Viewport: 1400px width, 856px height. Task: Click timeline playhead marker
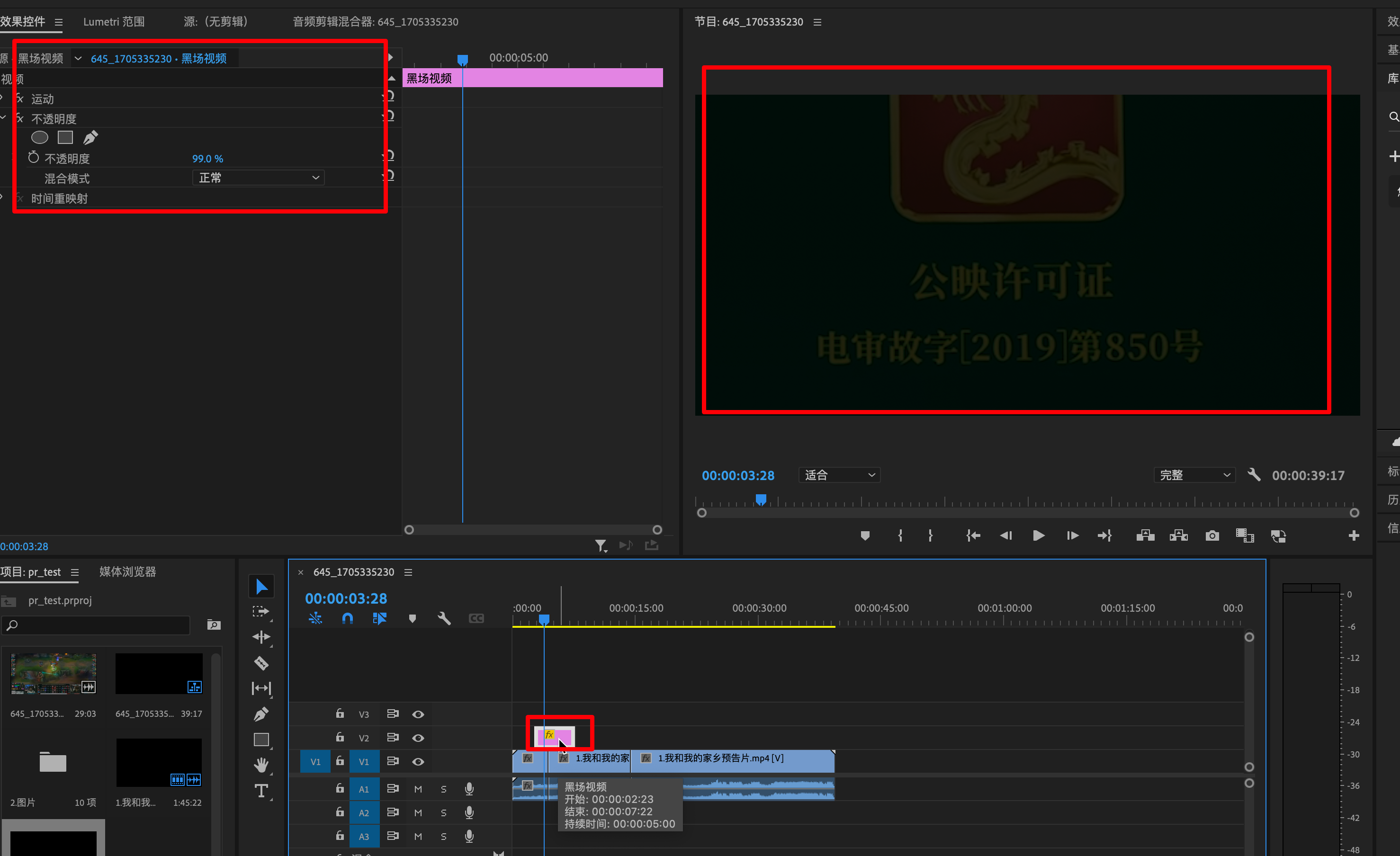[x=544, y=619]
